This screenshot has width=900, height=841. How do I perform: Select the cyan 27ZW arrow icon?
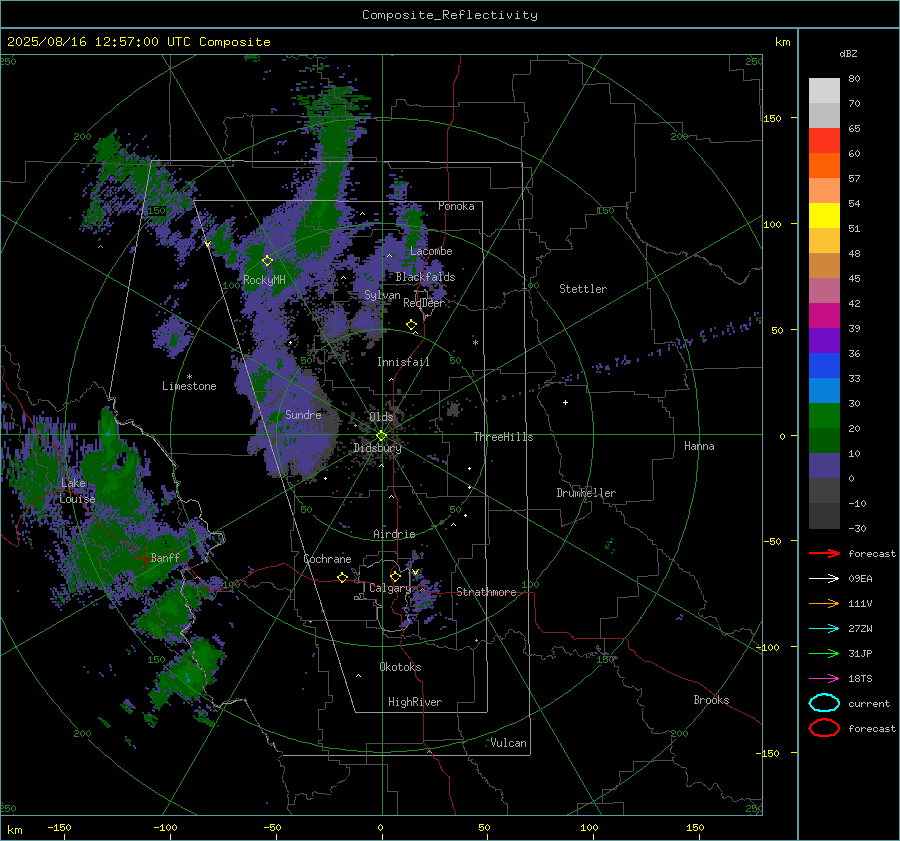(x=824, y=629)
